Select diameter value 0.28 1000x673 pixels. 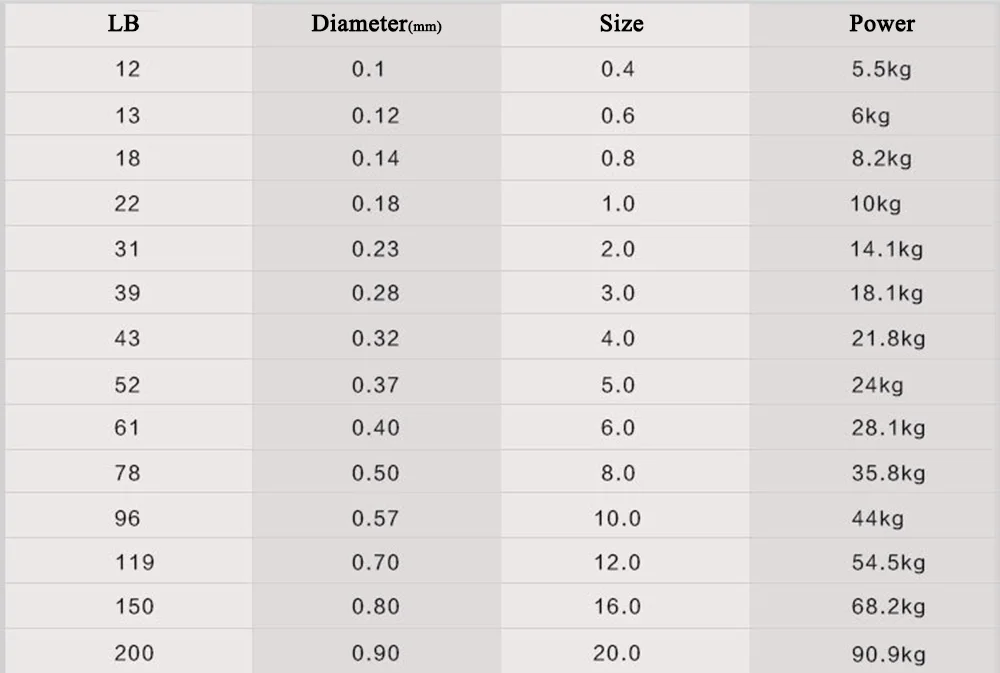[x=375, y=293]
